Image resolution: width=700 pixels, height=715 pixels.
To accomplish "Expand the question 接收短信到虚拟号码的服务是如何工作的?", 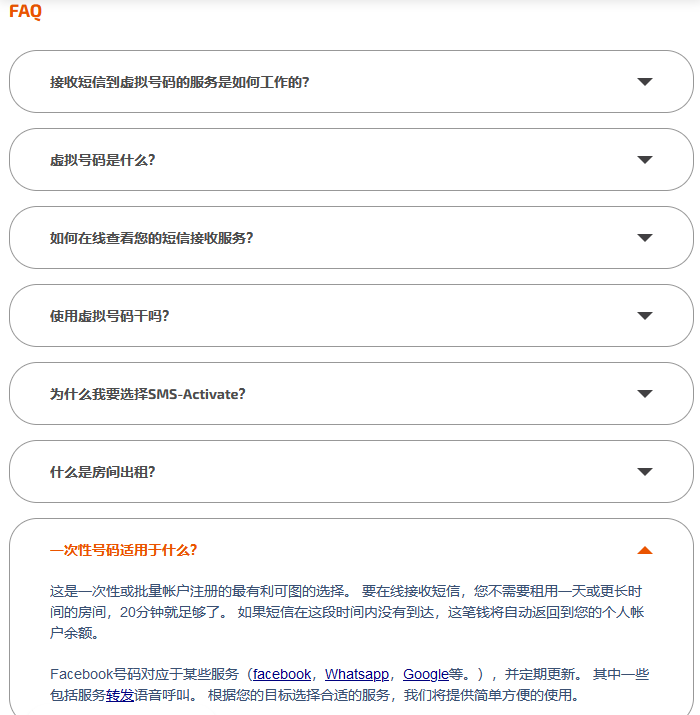I will click(179, 82).
